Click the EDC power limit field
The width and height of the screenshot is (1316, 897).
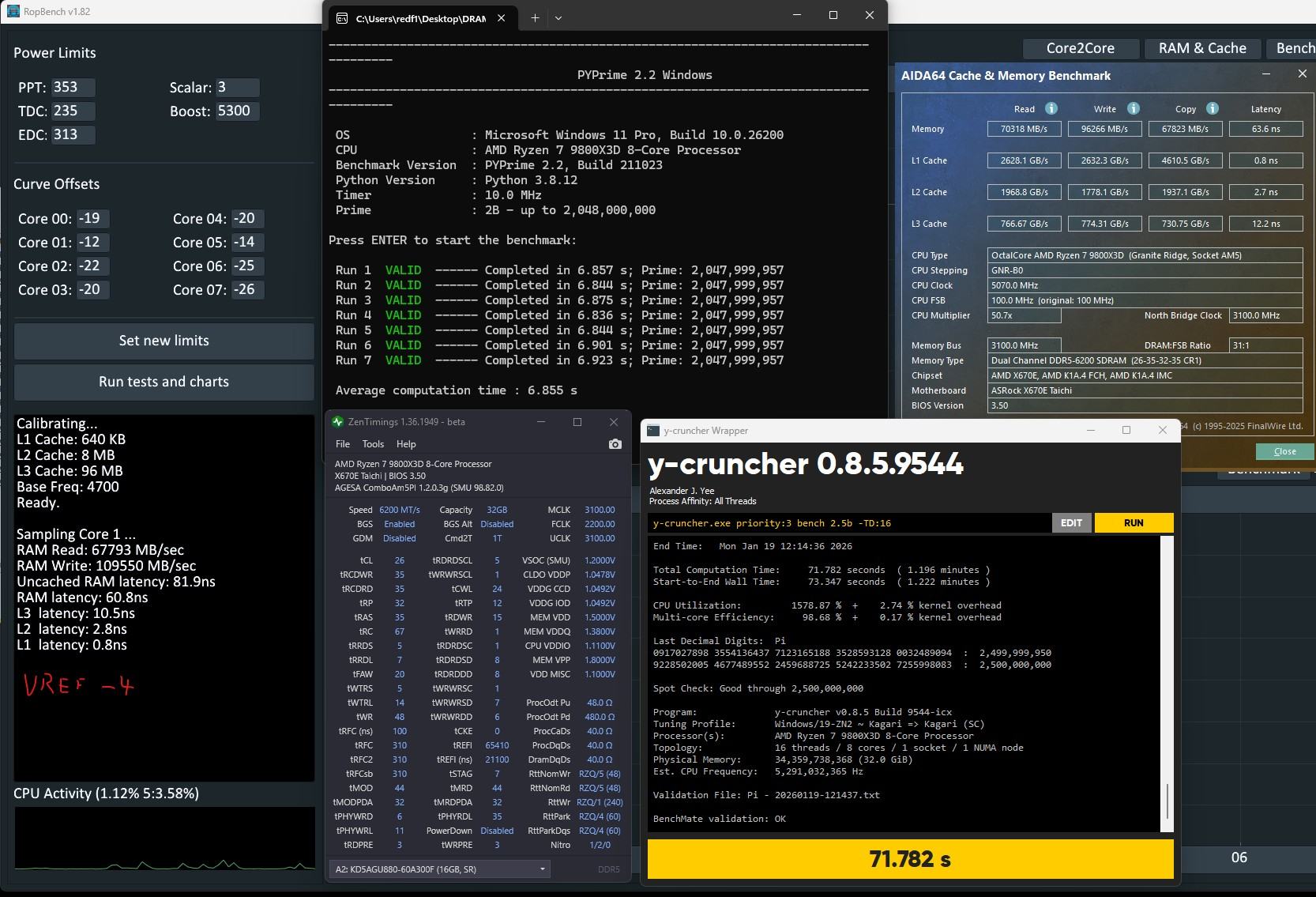tap(73, 135)
